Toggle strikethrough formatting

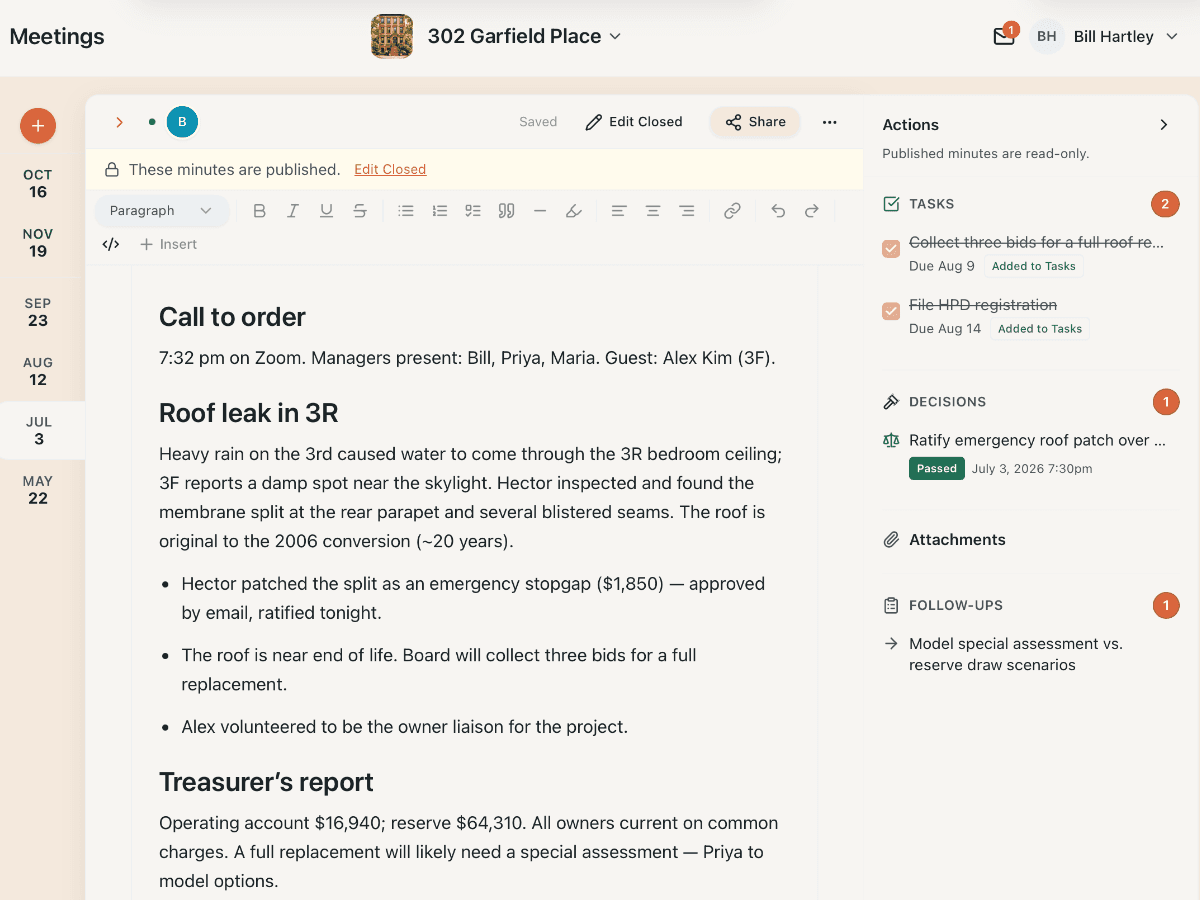tap(360, 211)
